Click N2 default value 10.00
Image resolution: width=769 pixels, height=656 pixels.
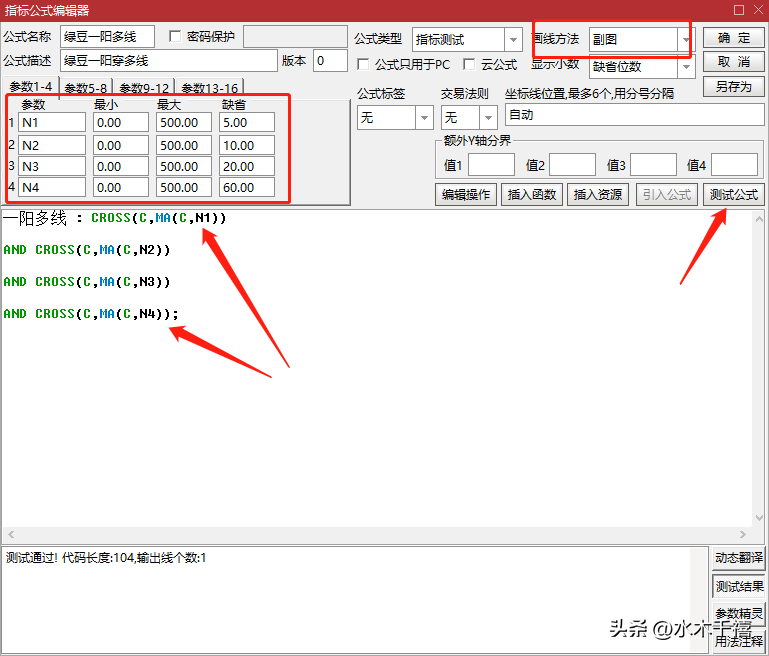247,146
